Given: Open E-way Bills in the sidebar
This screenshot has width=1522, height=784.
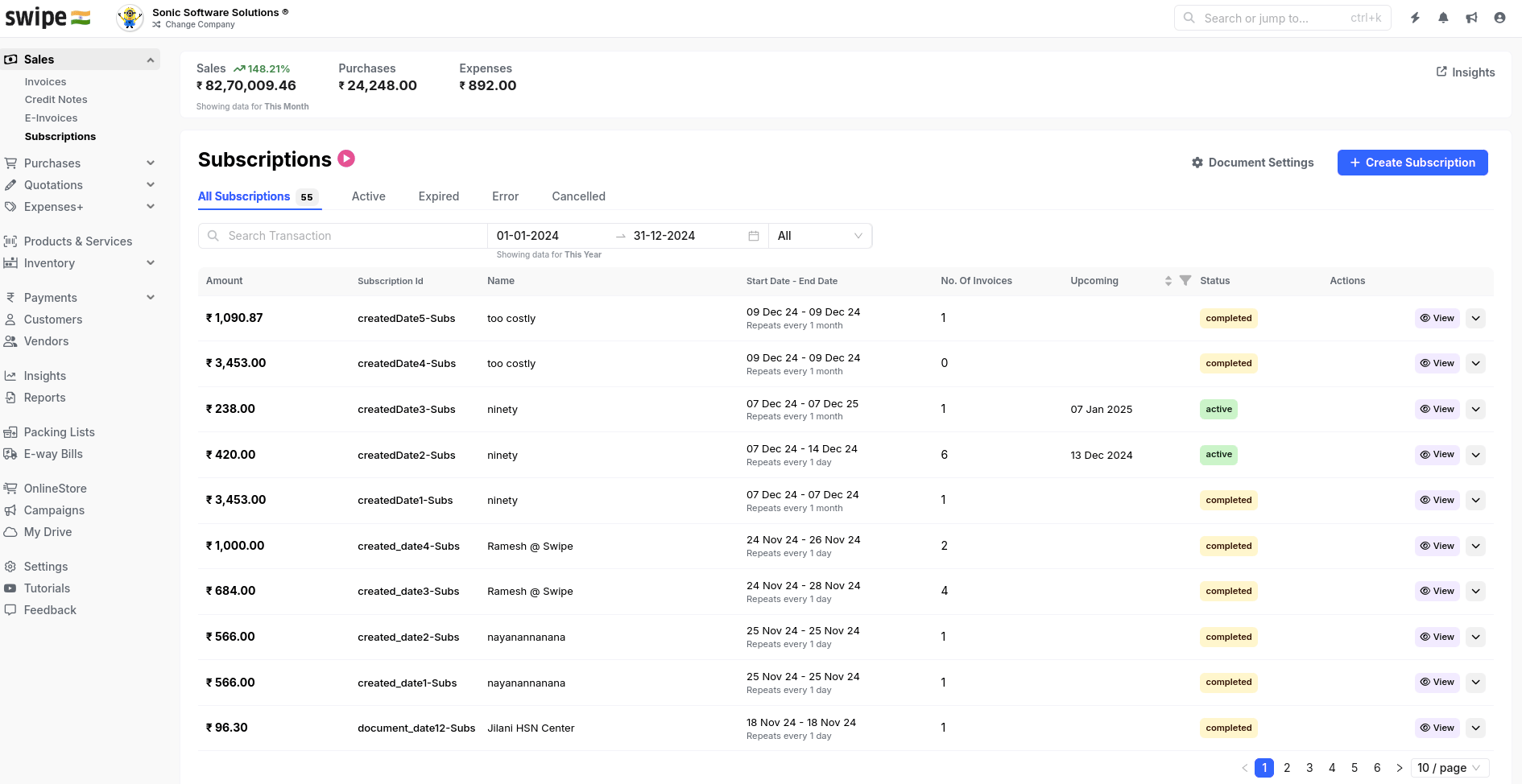Looking at the screenshot, I should (53, 454).
